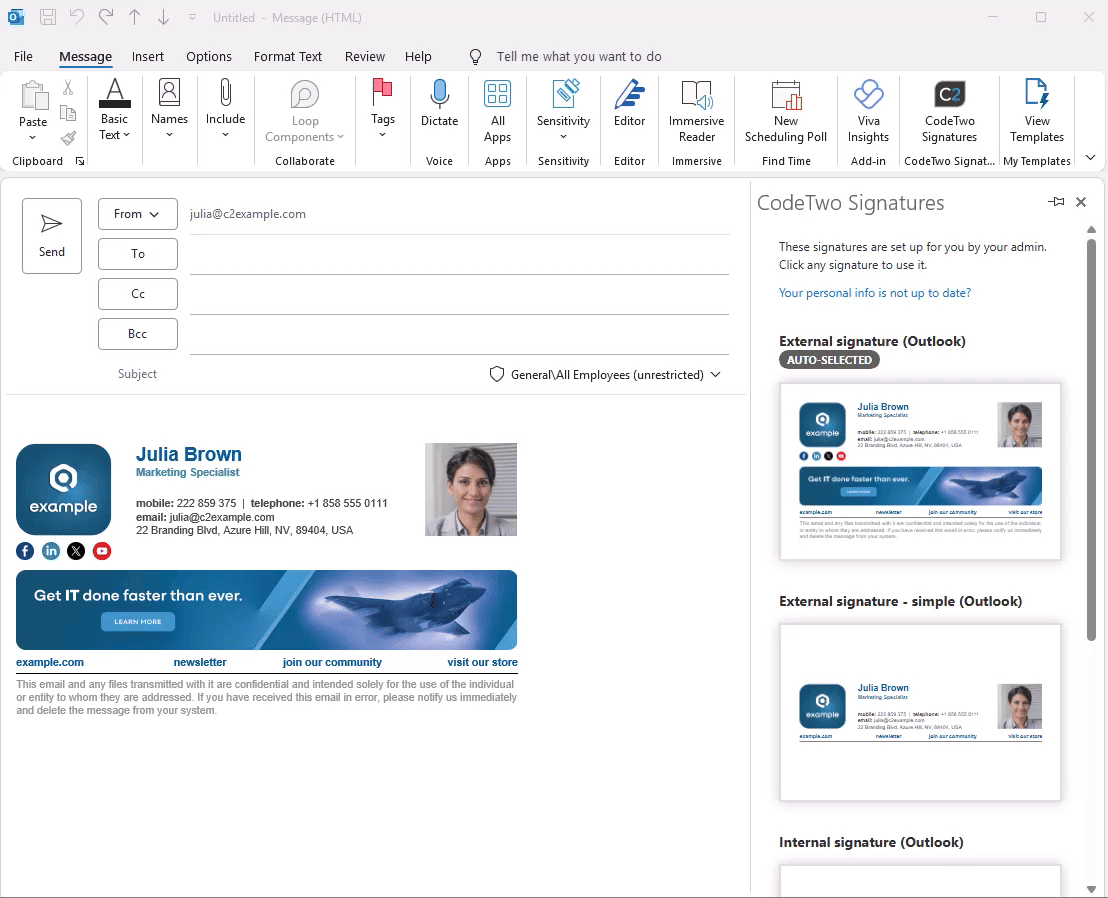Expand the Paste options dropdown arrow
Image resolution: width=1108 pixels, height=898 pixels.
pos(33,137)
